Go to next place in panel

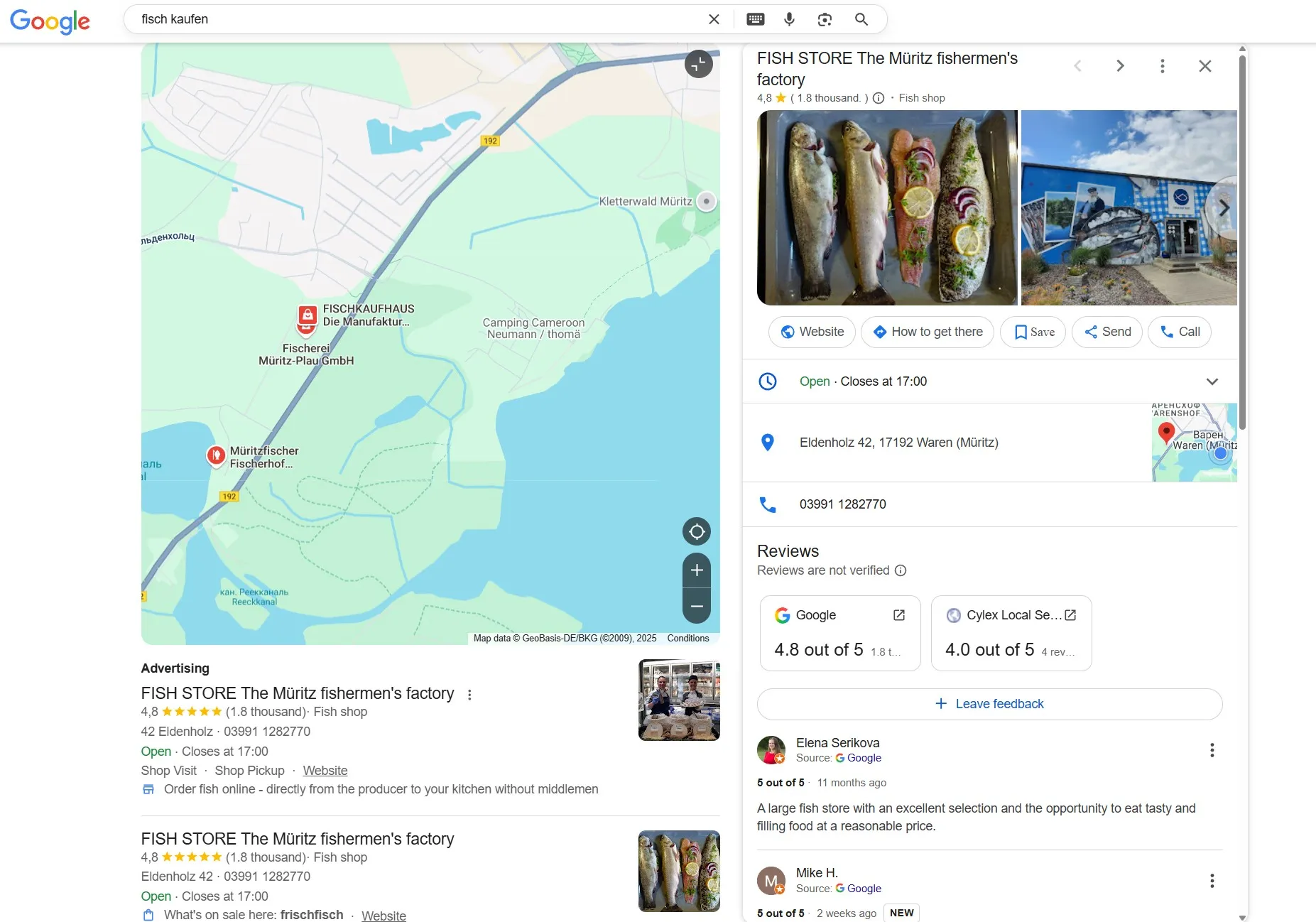[x=1120, y=66]
